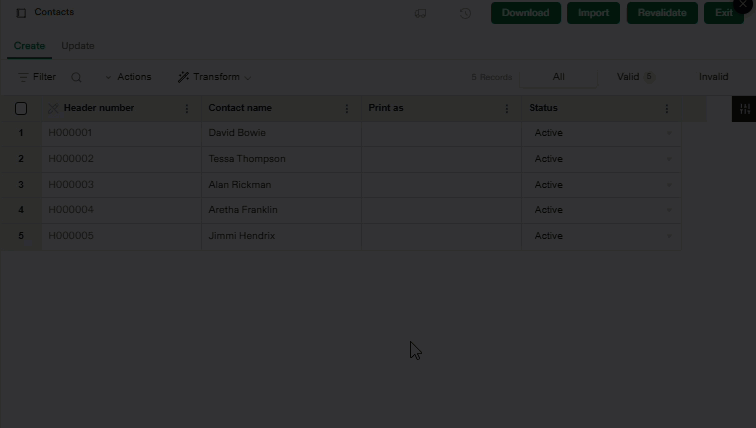The image size is (756, 428).
Task: Click the Revalidate button
Action: coord(662,13)
